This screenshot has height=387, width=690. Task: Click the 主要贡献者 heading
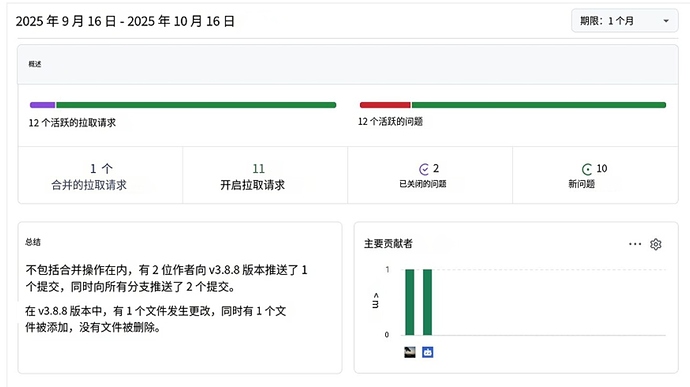tap(388, 243)
